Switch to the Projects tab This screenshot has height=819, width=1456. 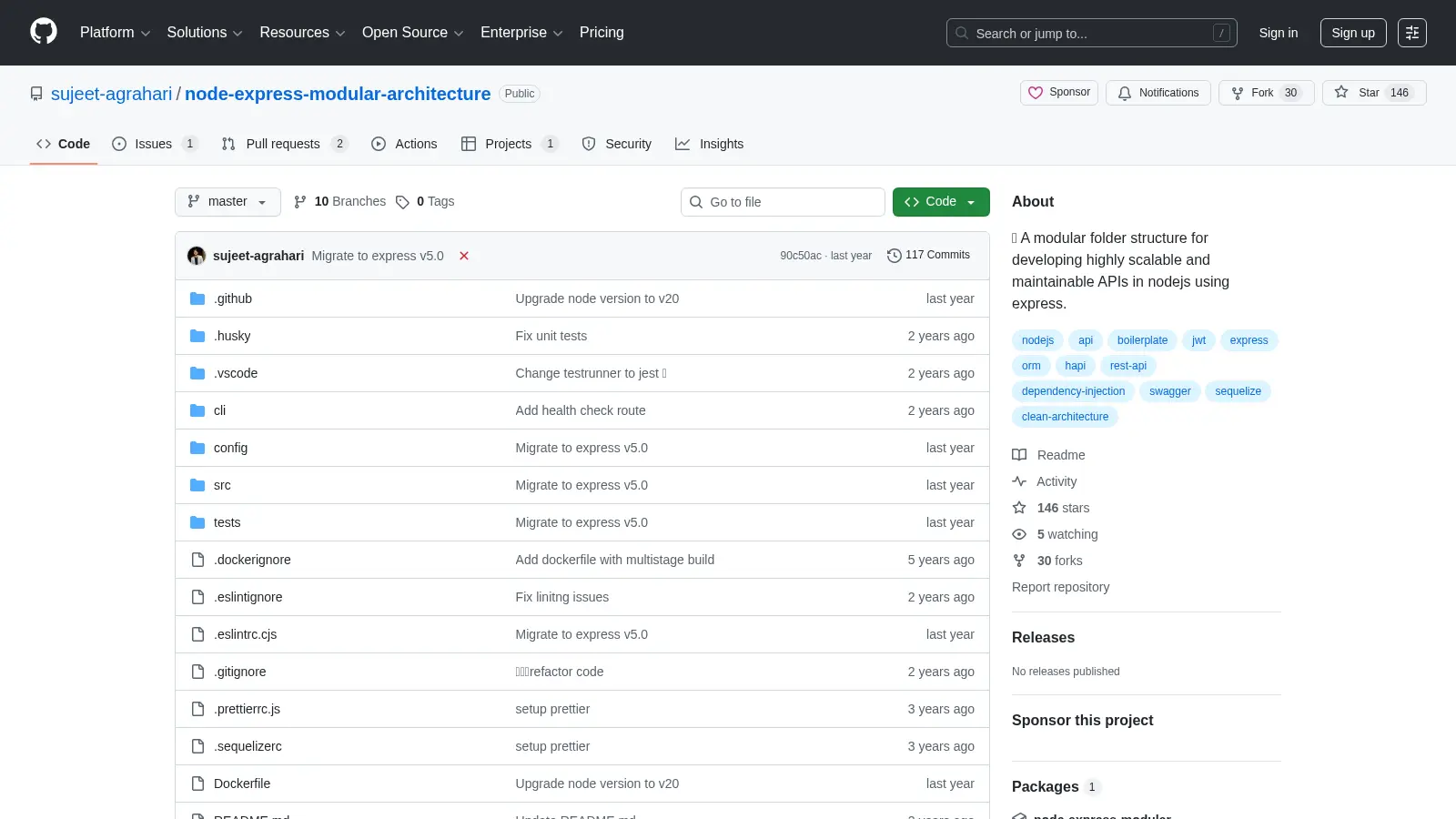click(509, 144)
